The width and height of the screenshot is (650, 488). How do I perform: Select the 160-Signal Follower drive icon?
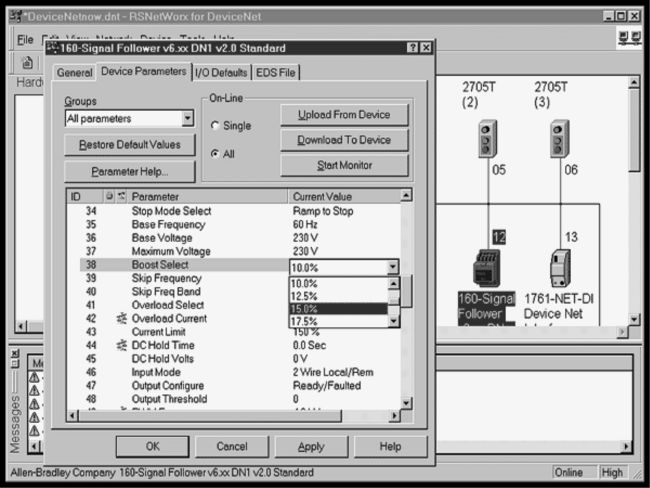tap(487, 268)
